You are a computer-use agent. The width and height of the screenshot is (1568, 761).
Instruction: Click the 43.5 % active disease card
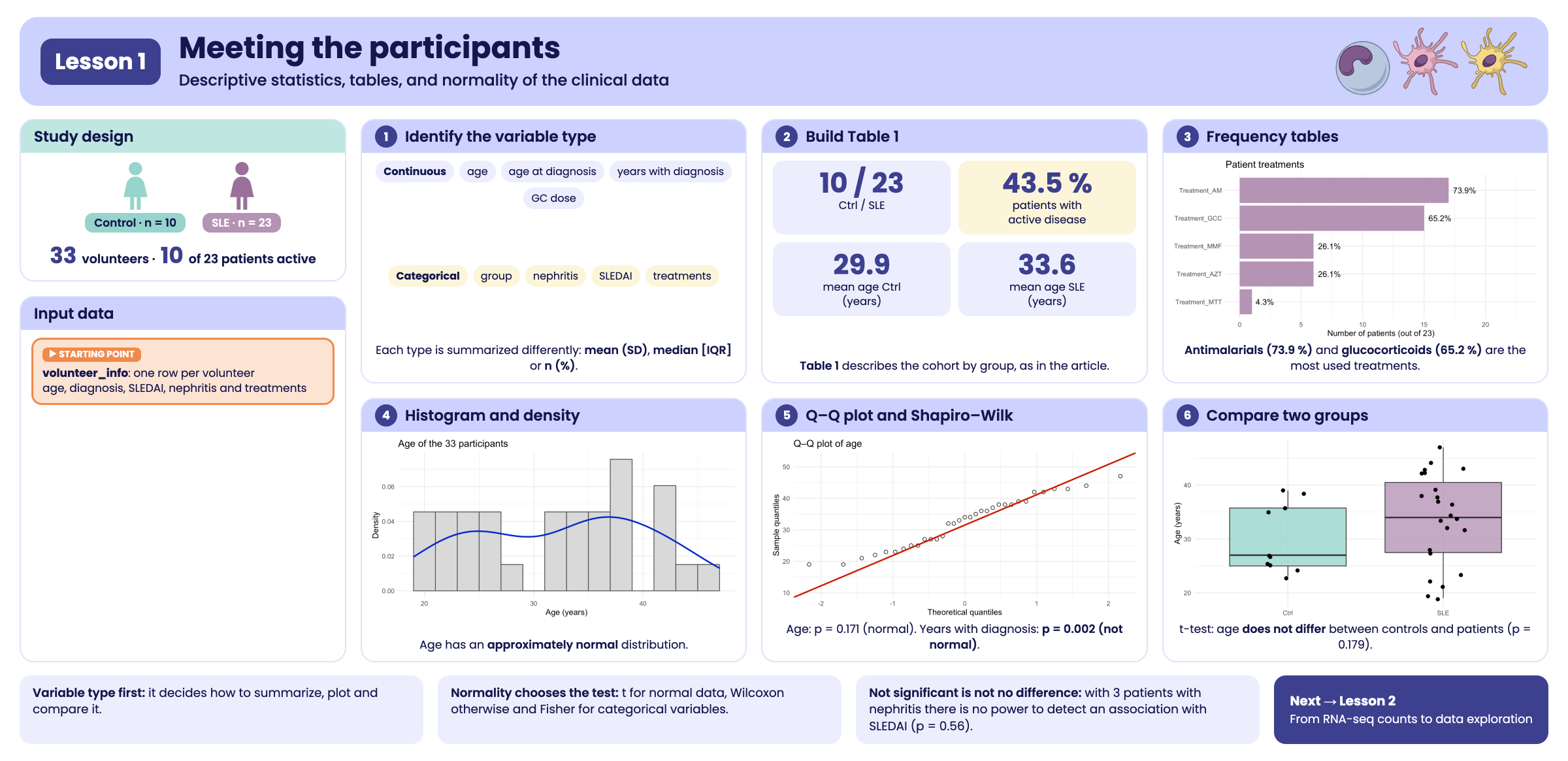1047,197
